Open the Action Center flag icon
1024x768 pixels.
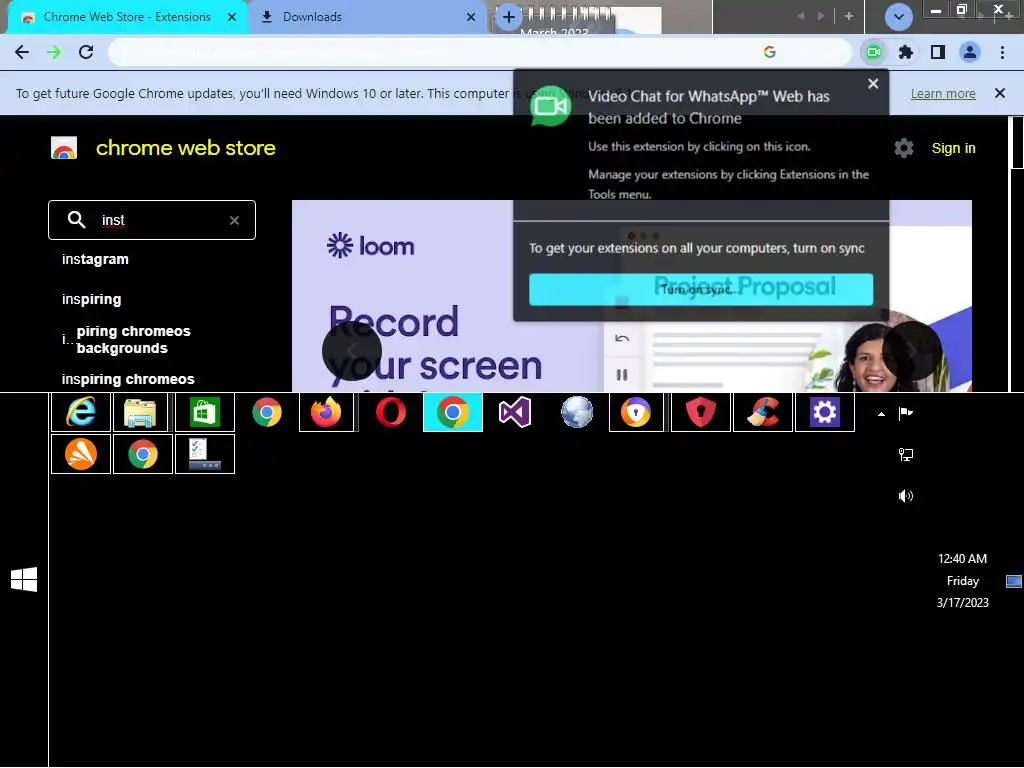pyautogui.click(x=906, y=413)
